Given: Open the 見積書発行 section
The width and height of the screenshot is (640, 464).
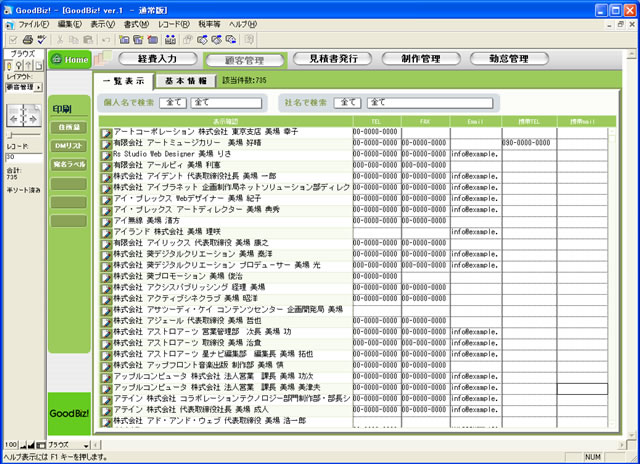Looking at the screenshot, I should point(333,59).
